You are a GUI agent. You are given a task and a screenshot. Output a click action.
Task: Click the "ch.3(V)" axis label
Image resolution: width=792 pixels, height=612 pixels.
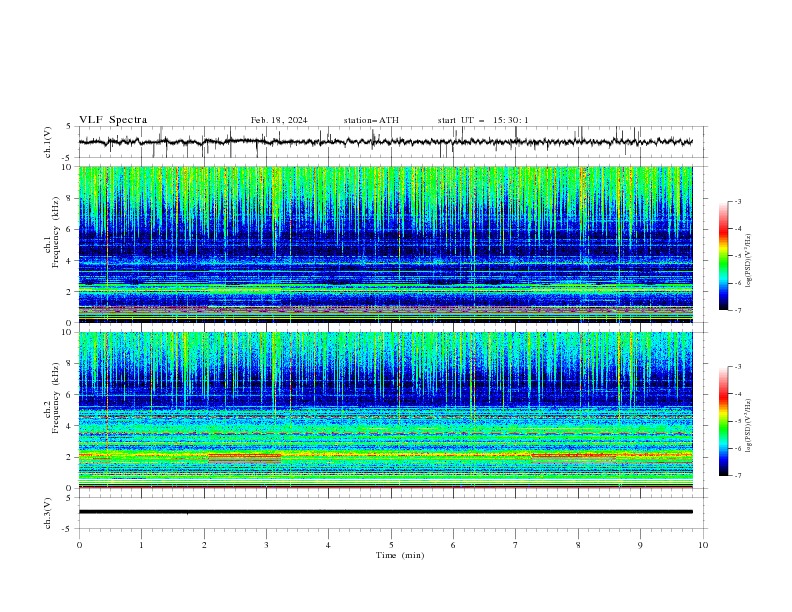(48, 513)
